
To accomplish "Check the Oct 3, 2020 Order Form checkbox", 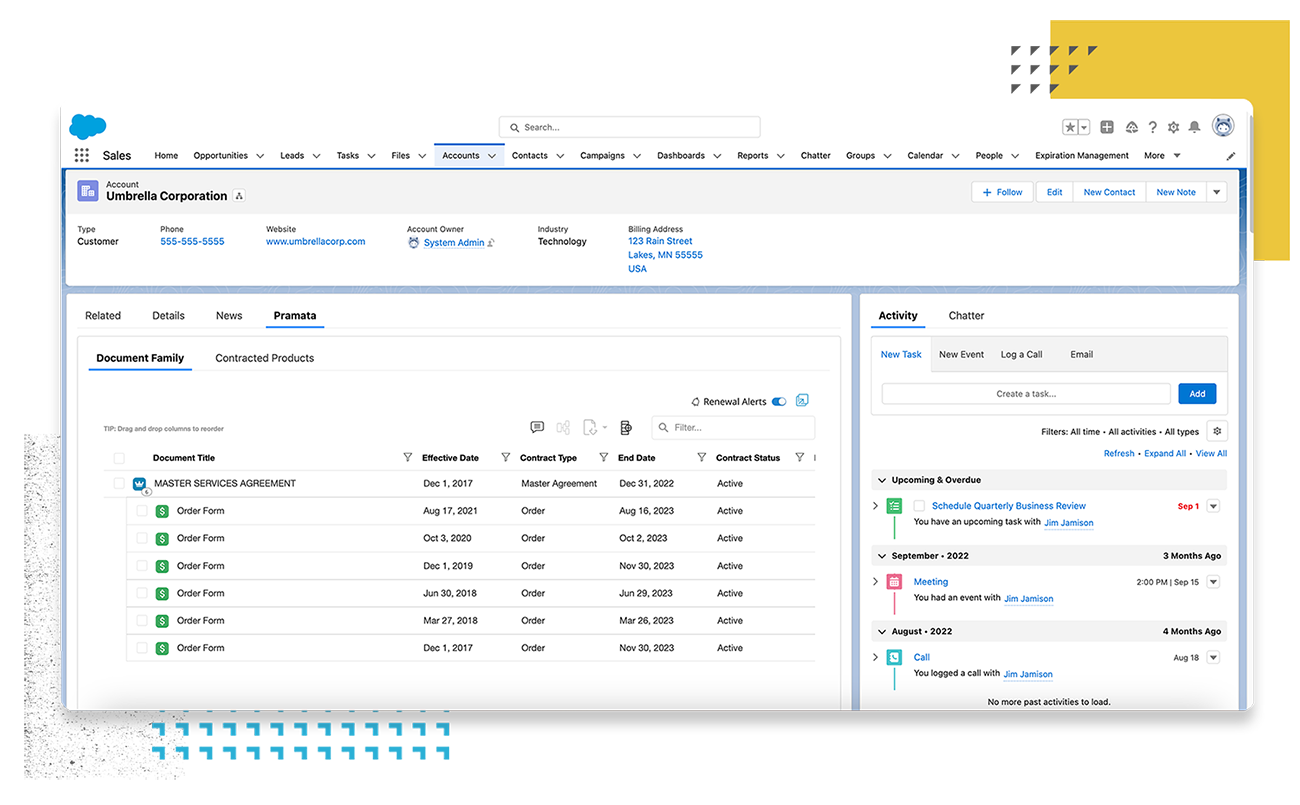I will click(x=142, y=538).
